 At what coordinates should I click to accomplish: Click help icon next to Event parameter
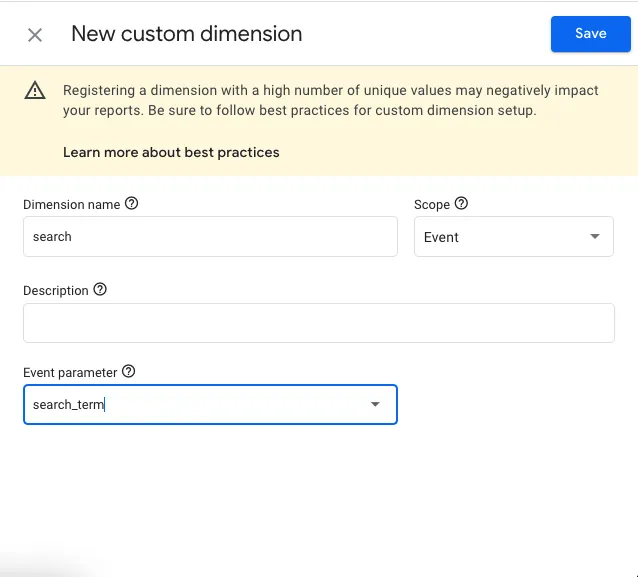(x=129, y=372)
